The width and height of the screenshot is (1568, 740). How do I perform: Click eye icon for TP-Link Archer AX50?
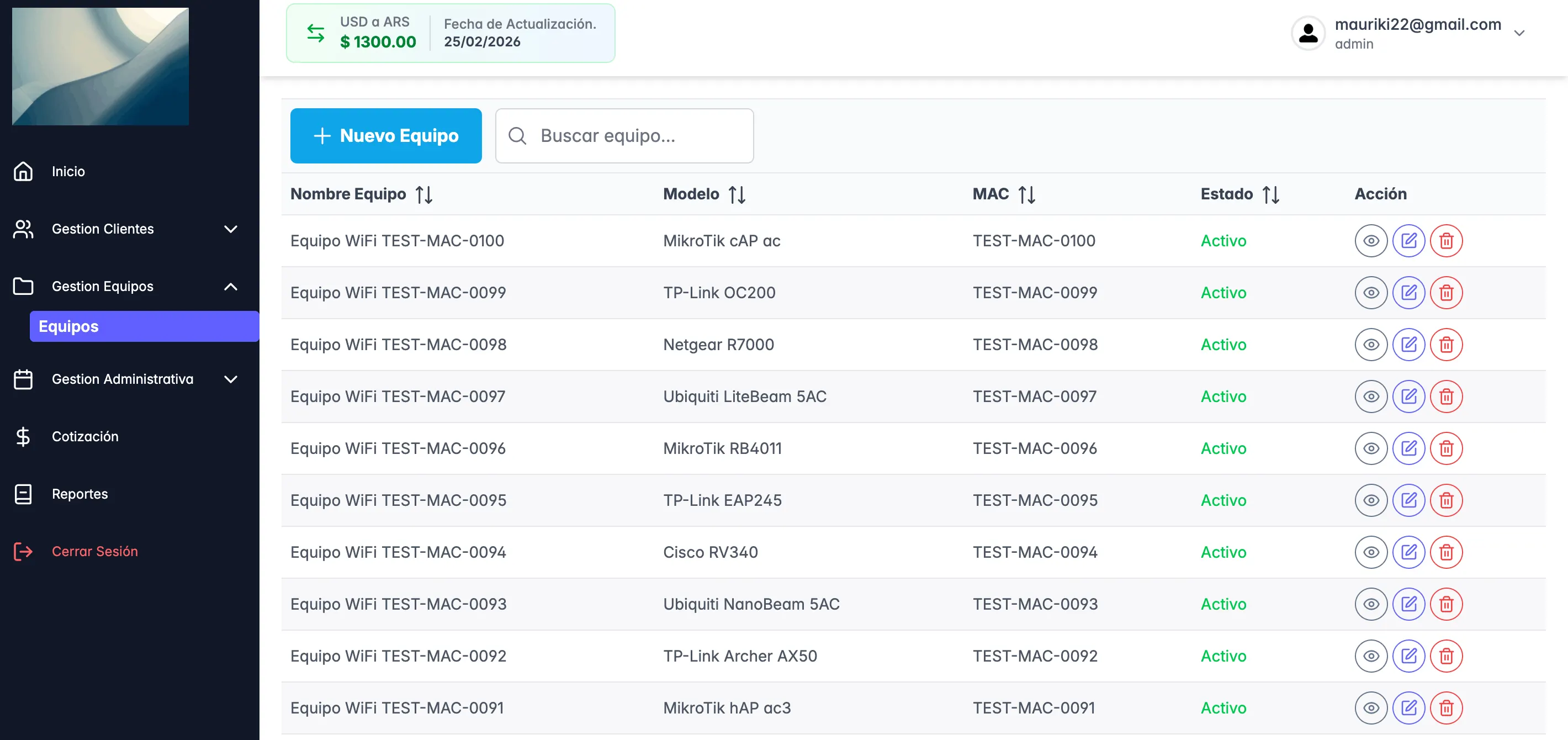(x=1371, y=656)
